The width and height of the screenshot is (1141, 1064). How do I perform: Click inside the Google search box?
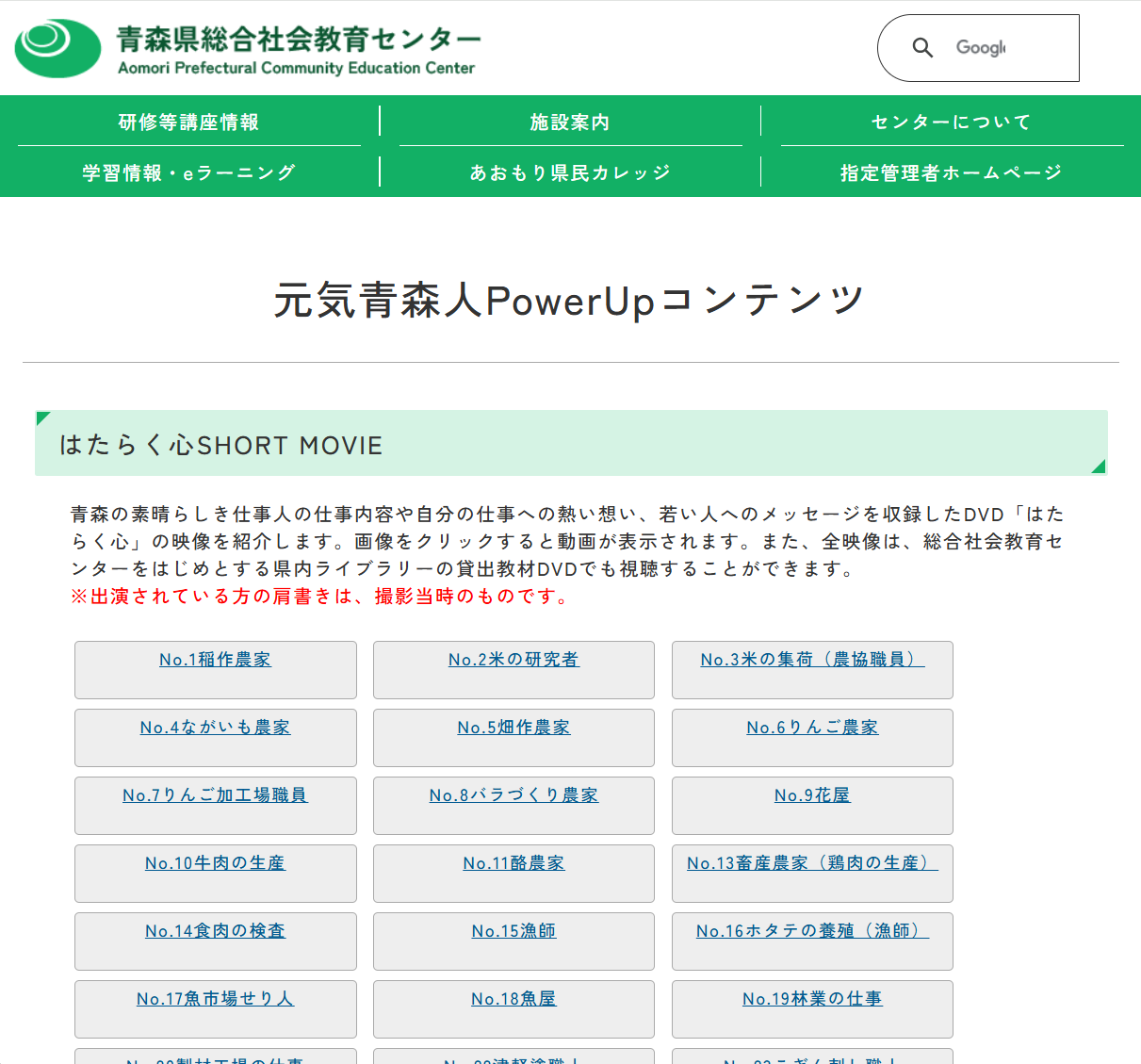click(x=999, y=47)
